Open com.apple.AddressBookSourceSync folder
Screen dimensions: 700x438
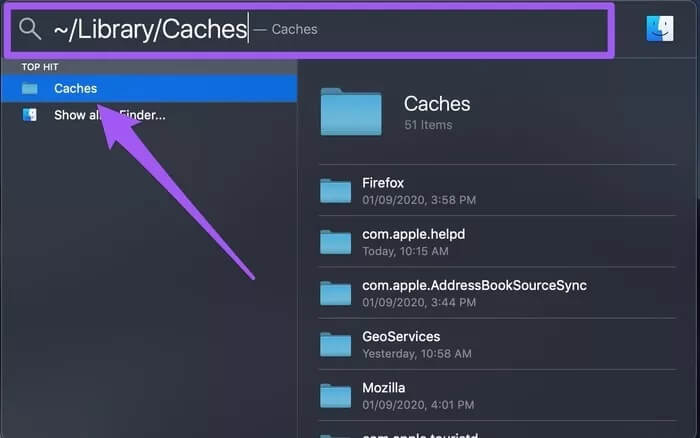pyautogui.click(x=497, y=293)
